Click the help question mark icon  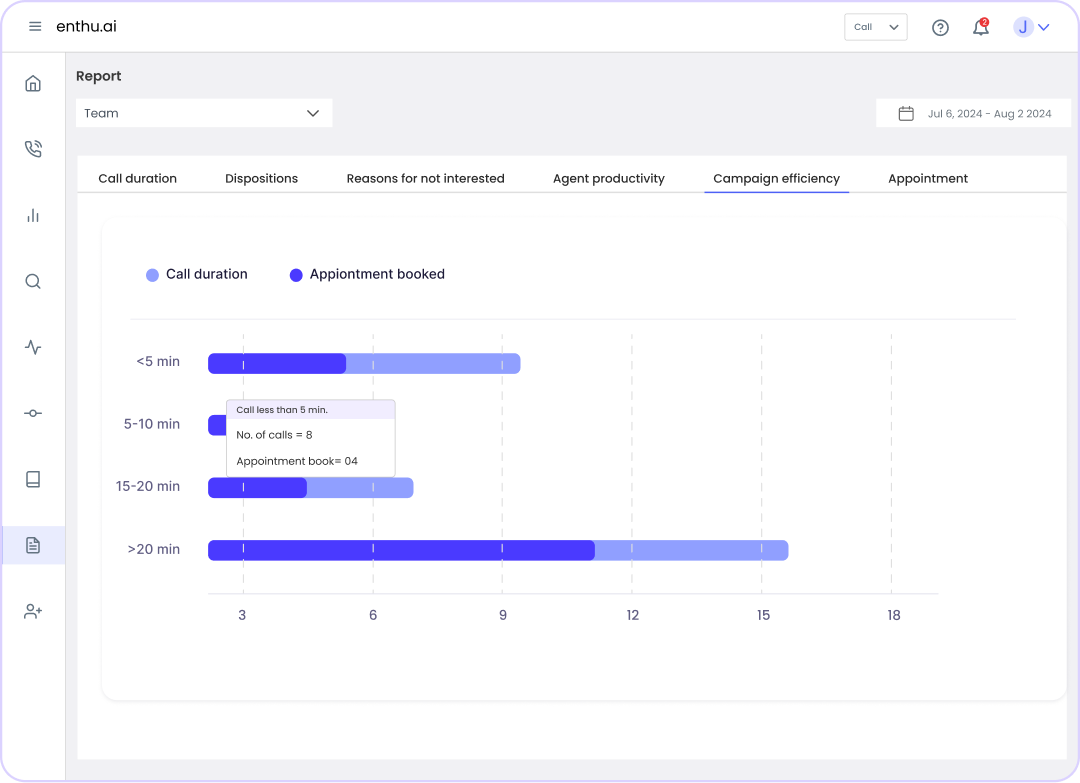coord(940,28)
